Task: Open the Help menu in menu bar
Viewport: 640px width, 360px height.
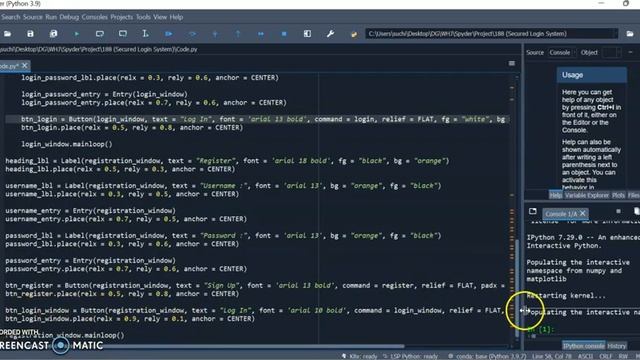Action: click(176, 17)
